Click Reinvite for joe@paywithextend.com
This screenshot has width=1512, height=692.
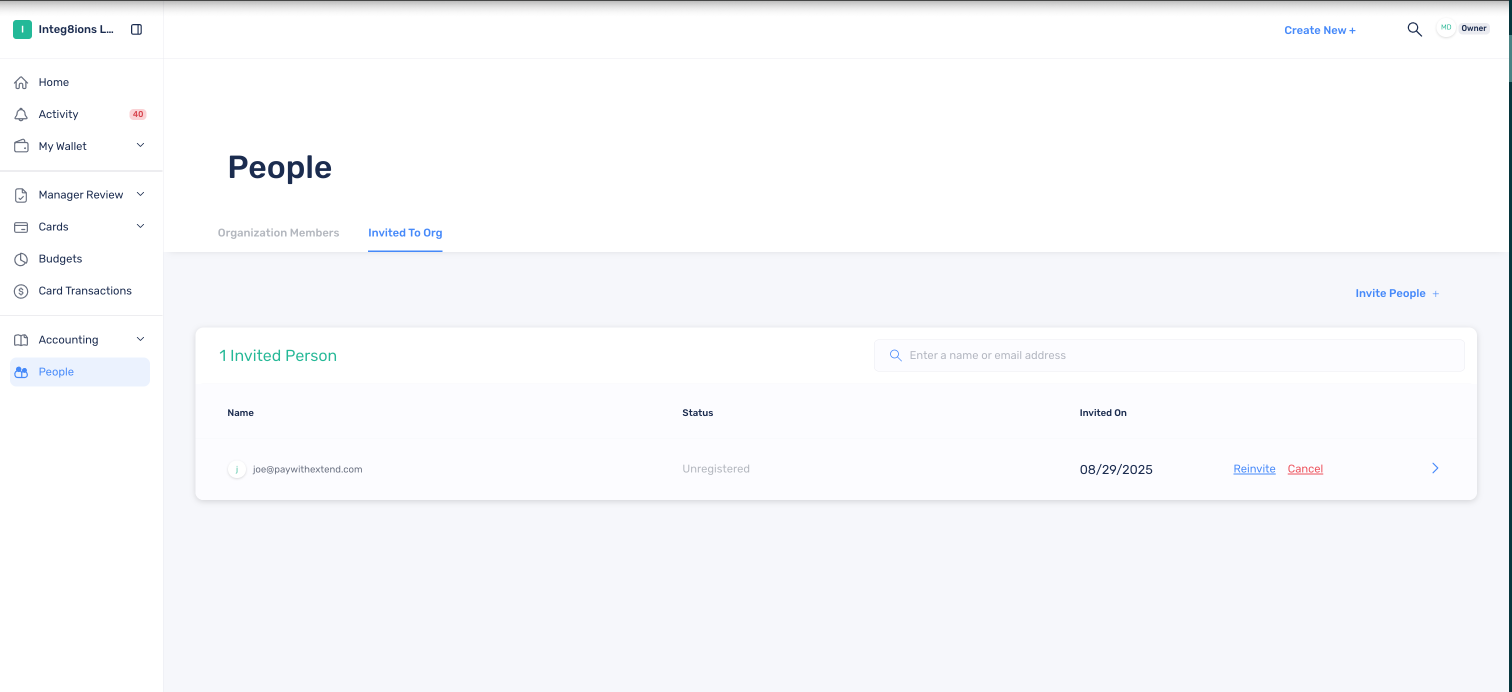click(x=1254, y=469)
